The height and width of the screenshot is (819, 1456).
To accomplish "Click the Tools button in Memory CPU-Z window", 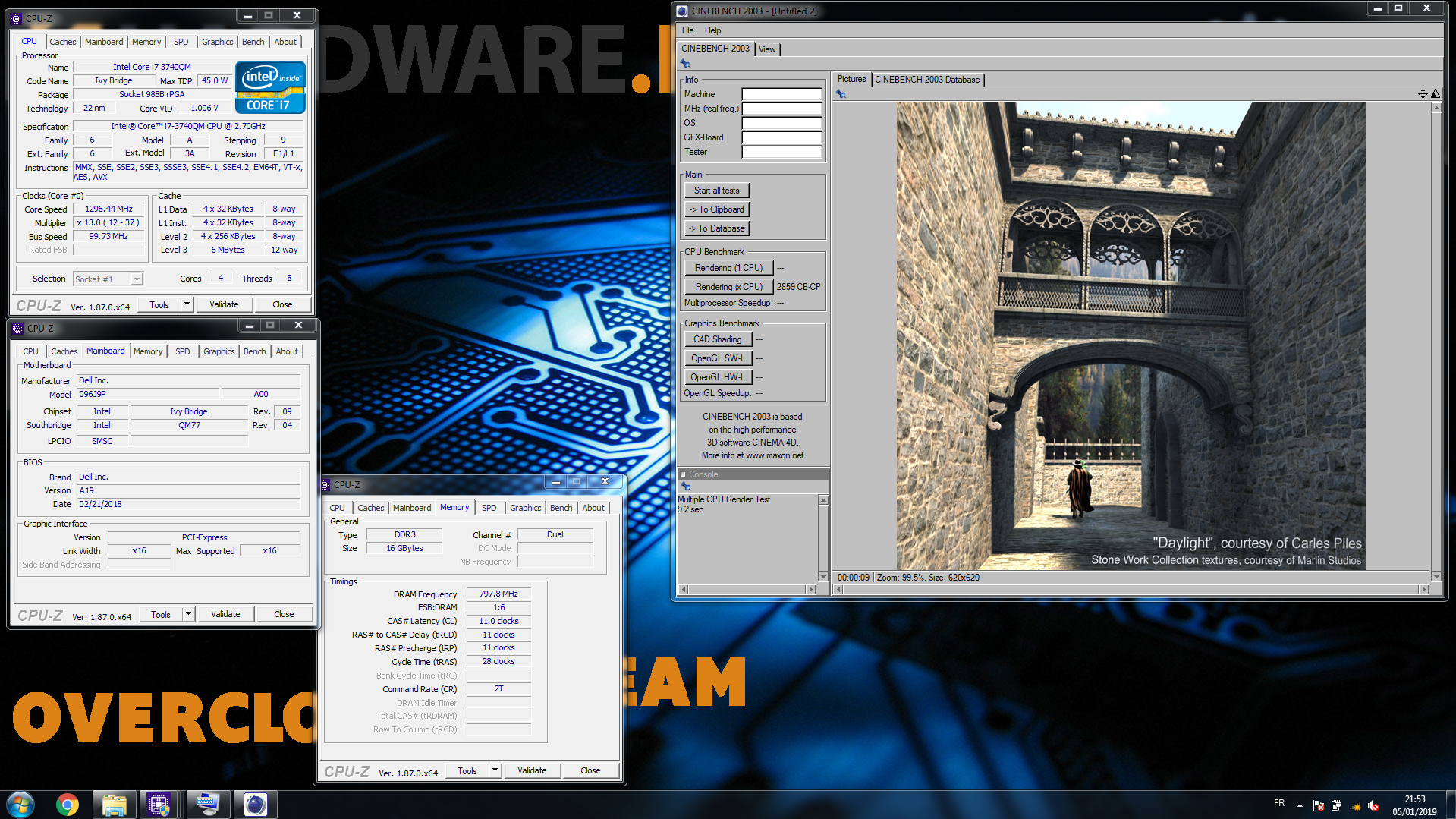I will [467, 770].
